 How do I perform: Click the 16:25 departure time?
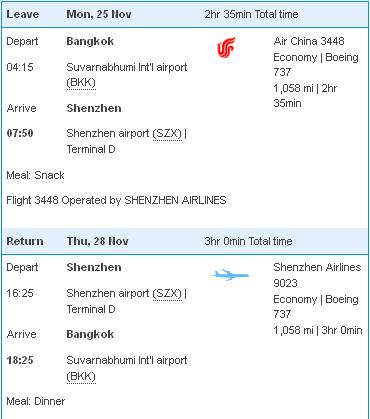(x=20, y=293)
